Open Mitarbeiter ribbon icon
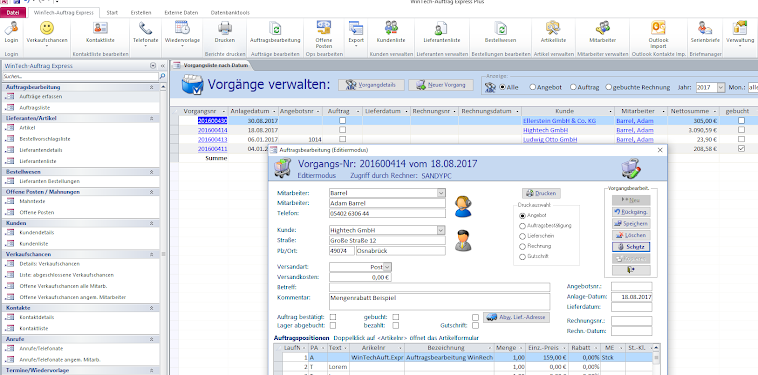This screenshot has width=758, height=375. click(x=602, y=28)
